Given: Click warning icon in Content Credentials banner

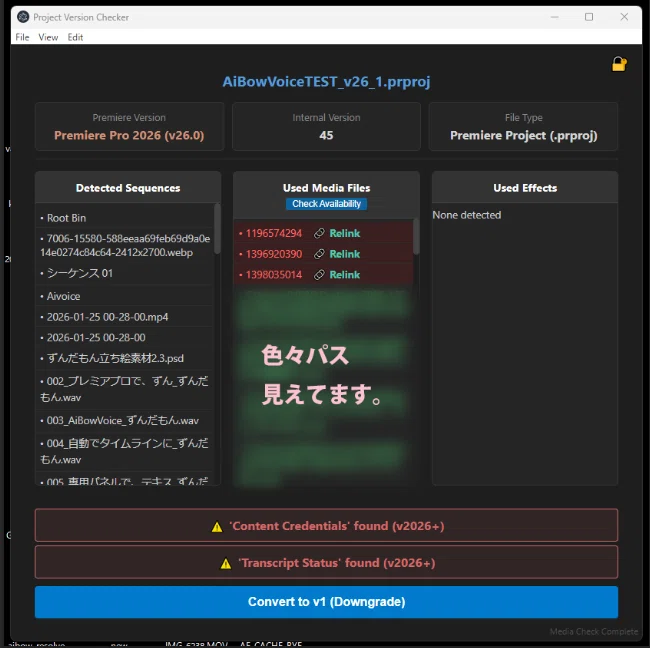Looking at the screenshot, I should click(x=217, y=527).
